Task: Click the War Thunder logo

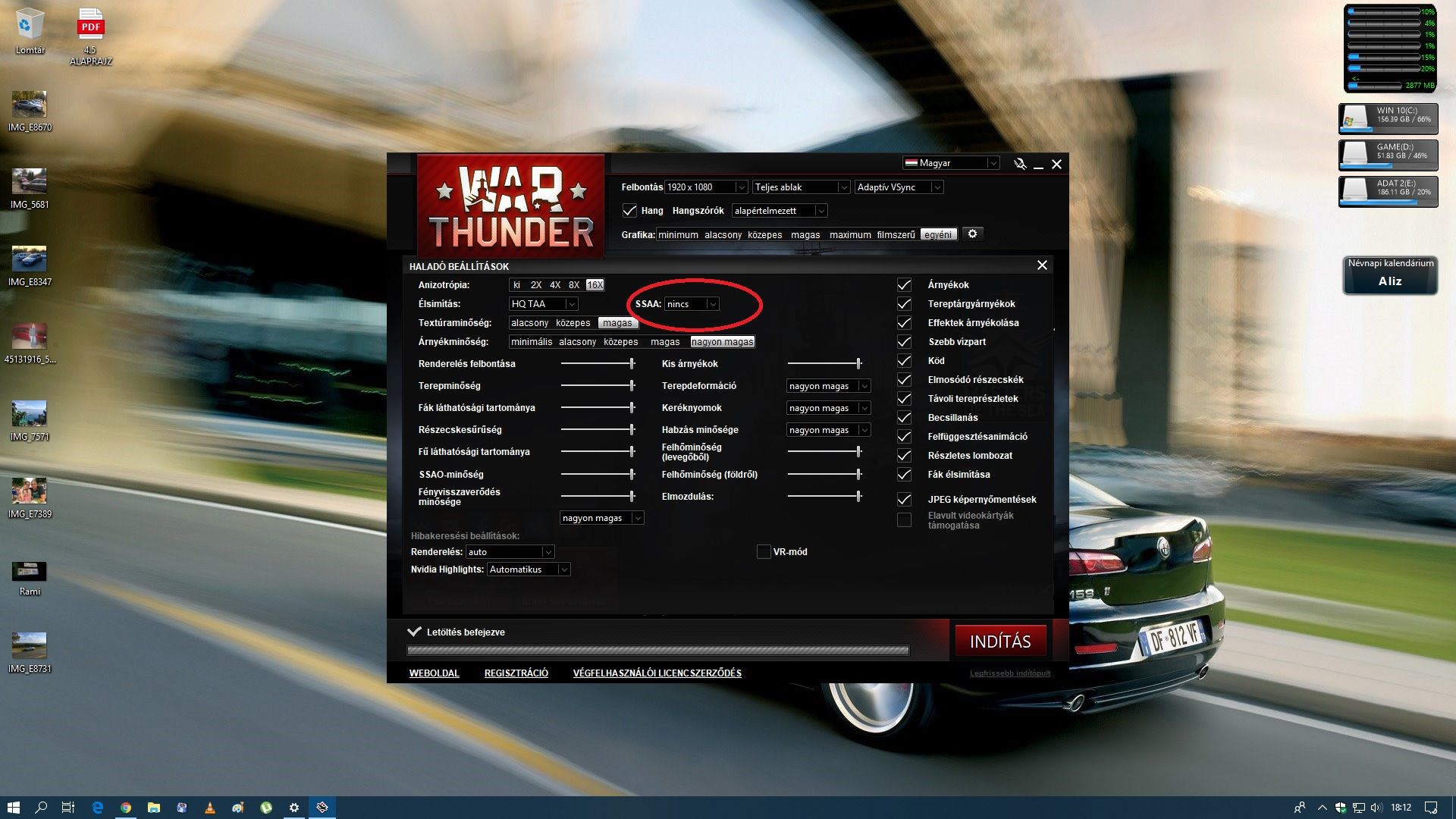Action: tap(510, 206)
